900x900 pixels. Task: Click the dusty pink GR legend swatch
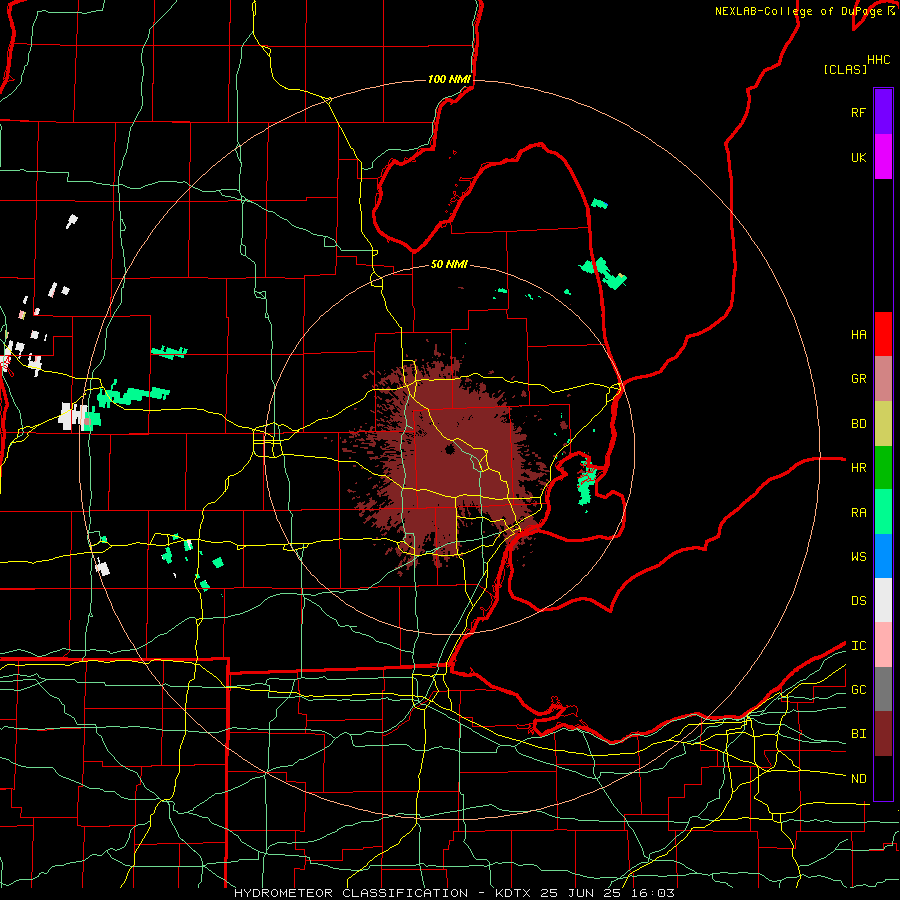point(883,379)
